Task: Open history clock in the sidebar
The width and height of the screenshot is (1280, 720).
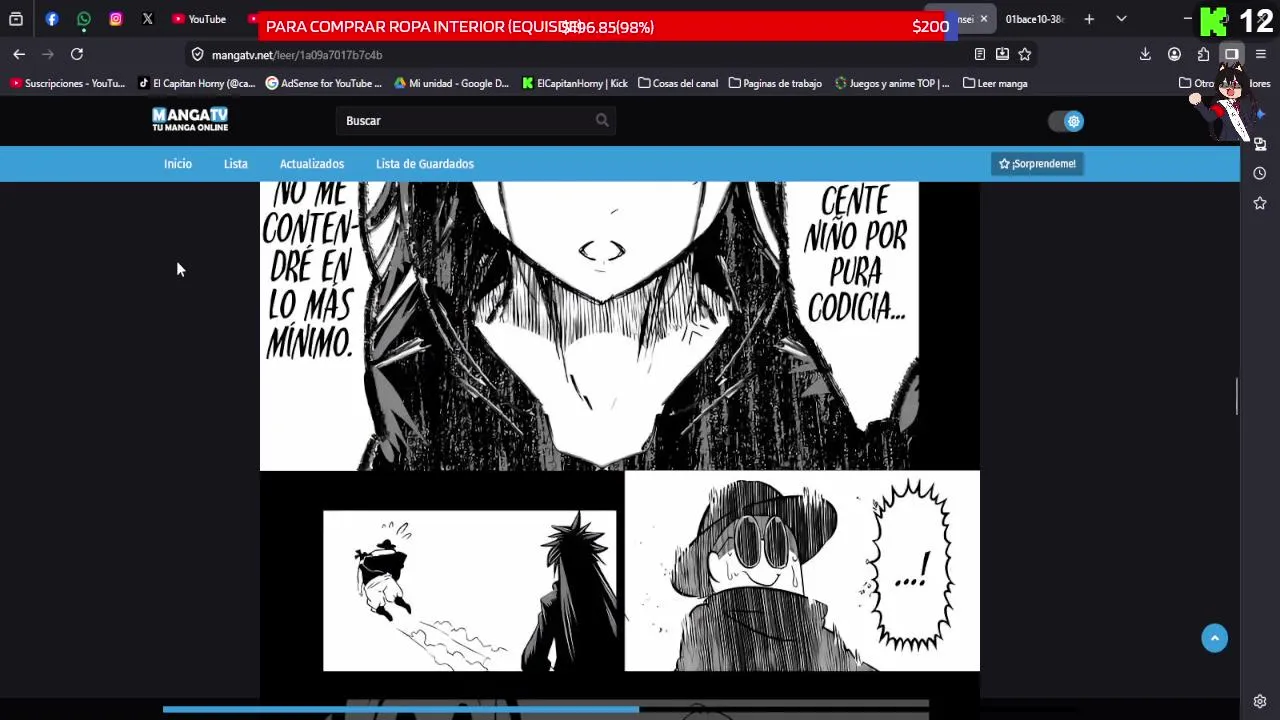Action: point(1260,173)
